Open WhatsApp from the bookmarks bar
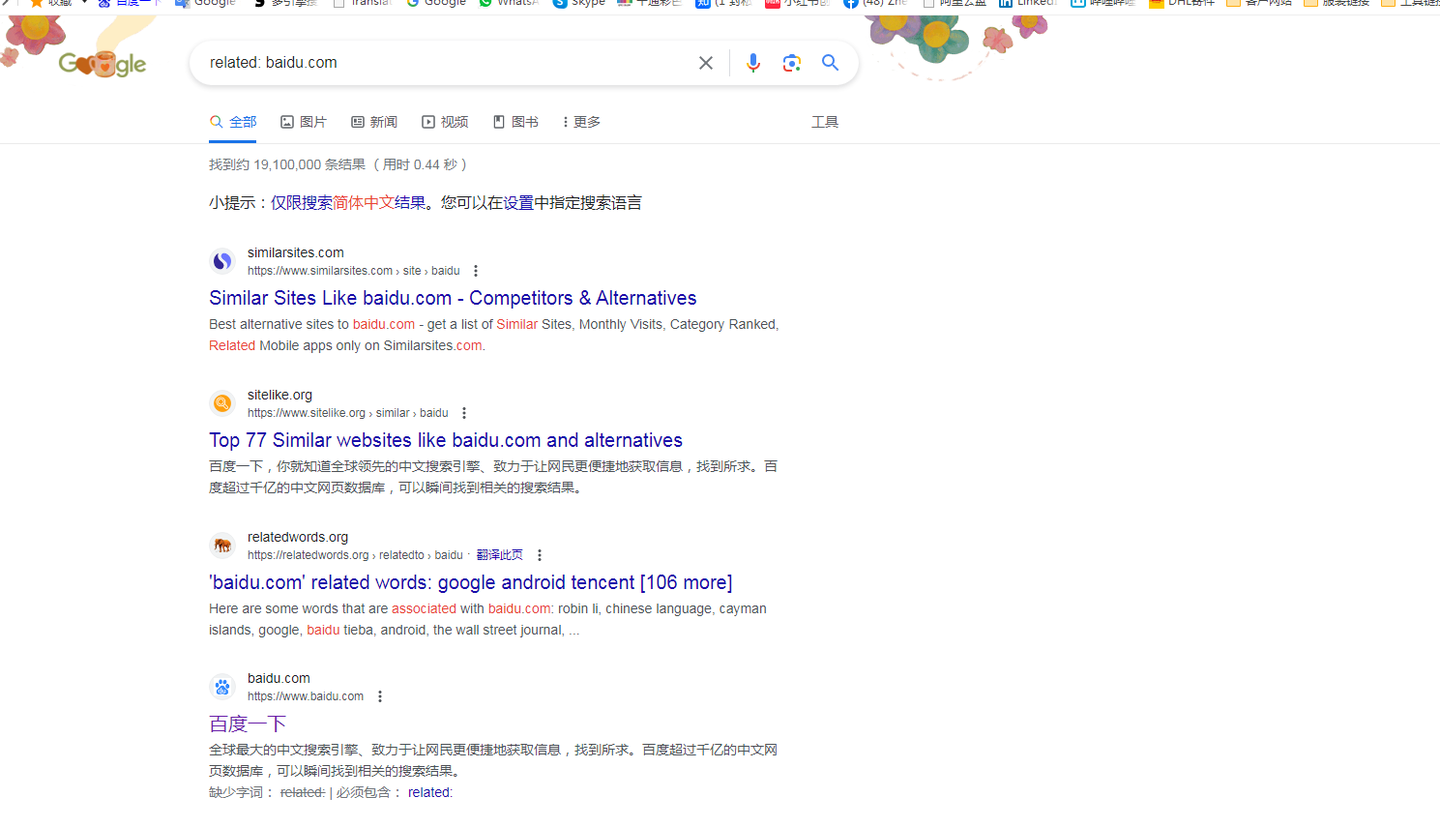This screenshot has height=827, width=1440. pyautogui.click(x=508, y=6)
